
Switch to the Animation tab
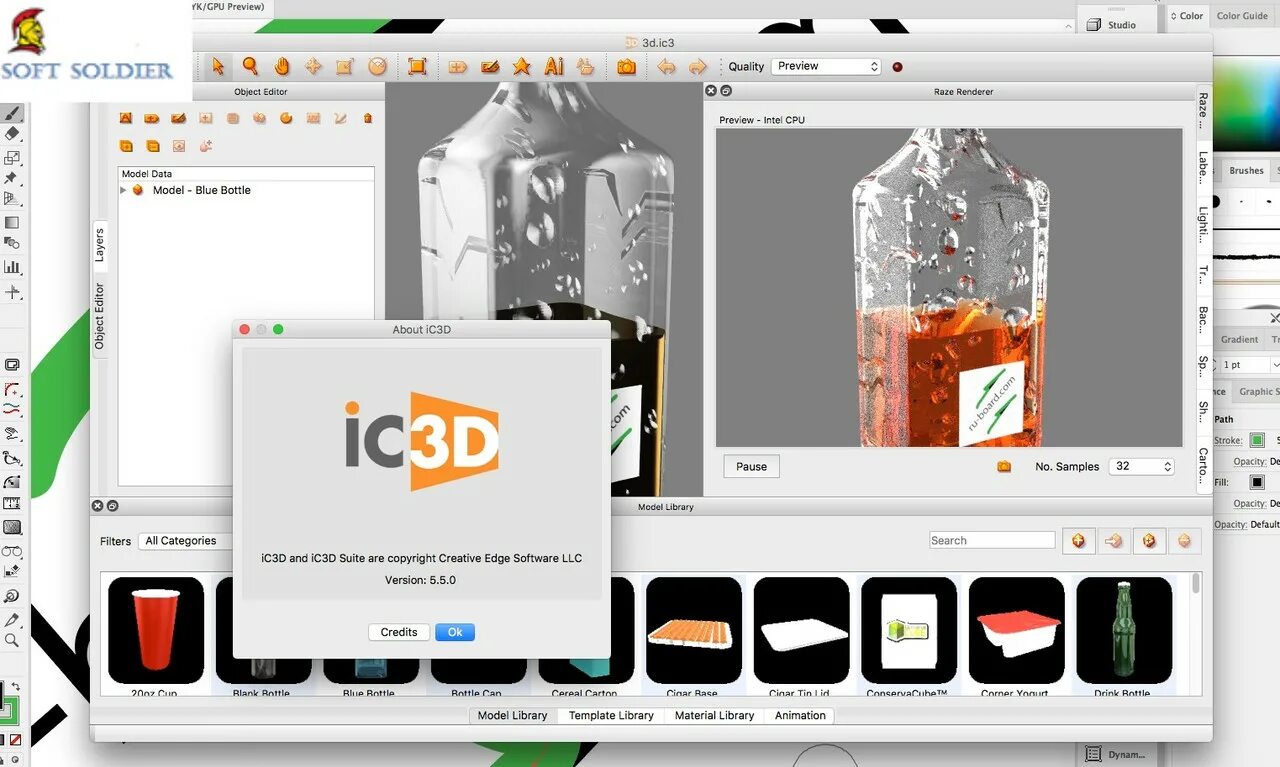coord(800,715)
